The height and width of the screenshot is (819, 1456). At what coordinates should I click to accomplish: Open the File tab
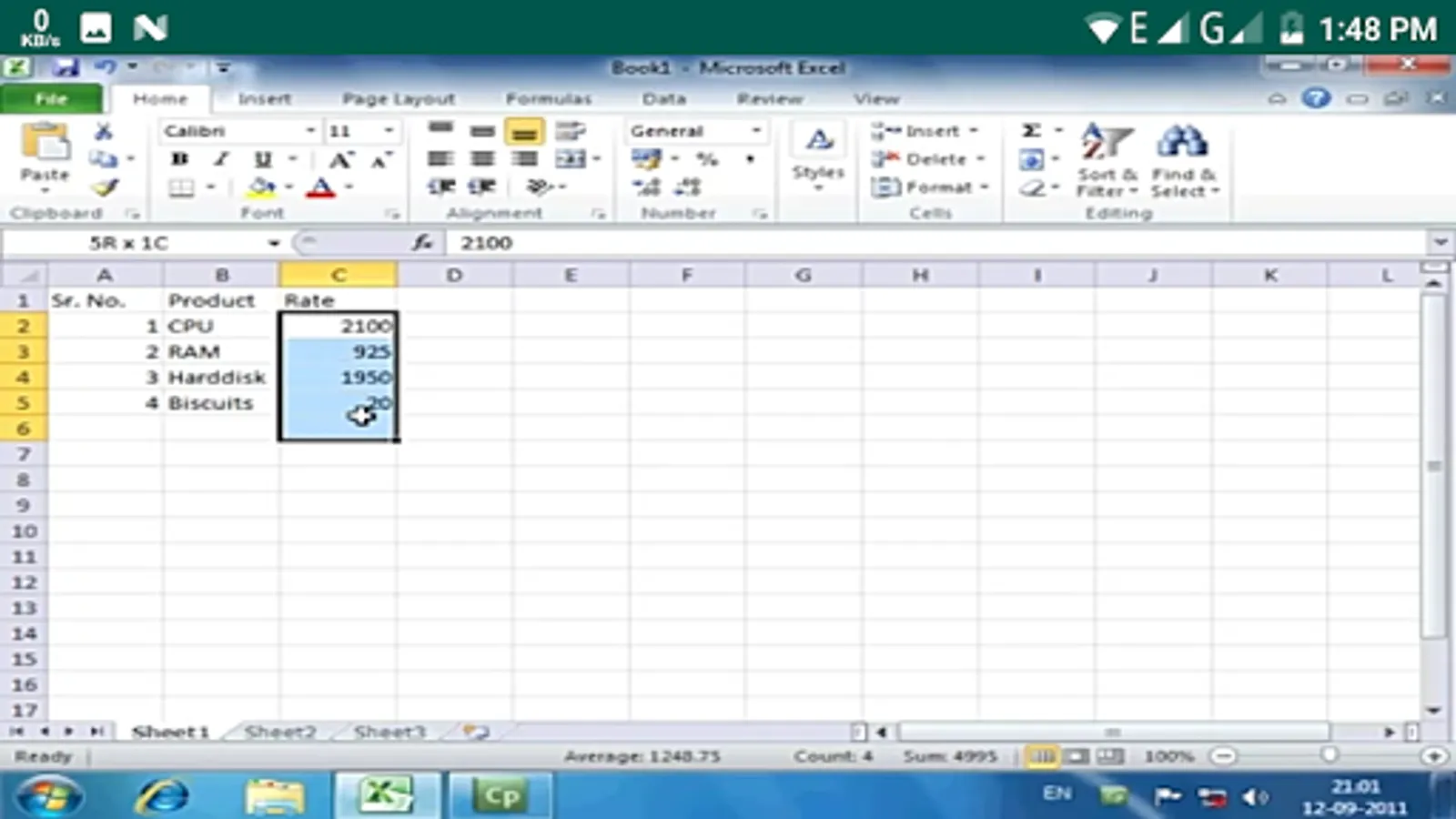point(51,98)
